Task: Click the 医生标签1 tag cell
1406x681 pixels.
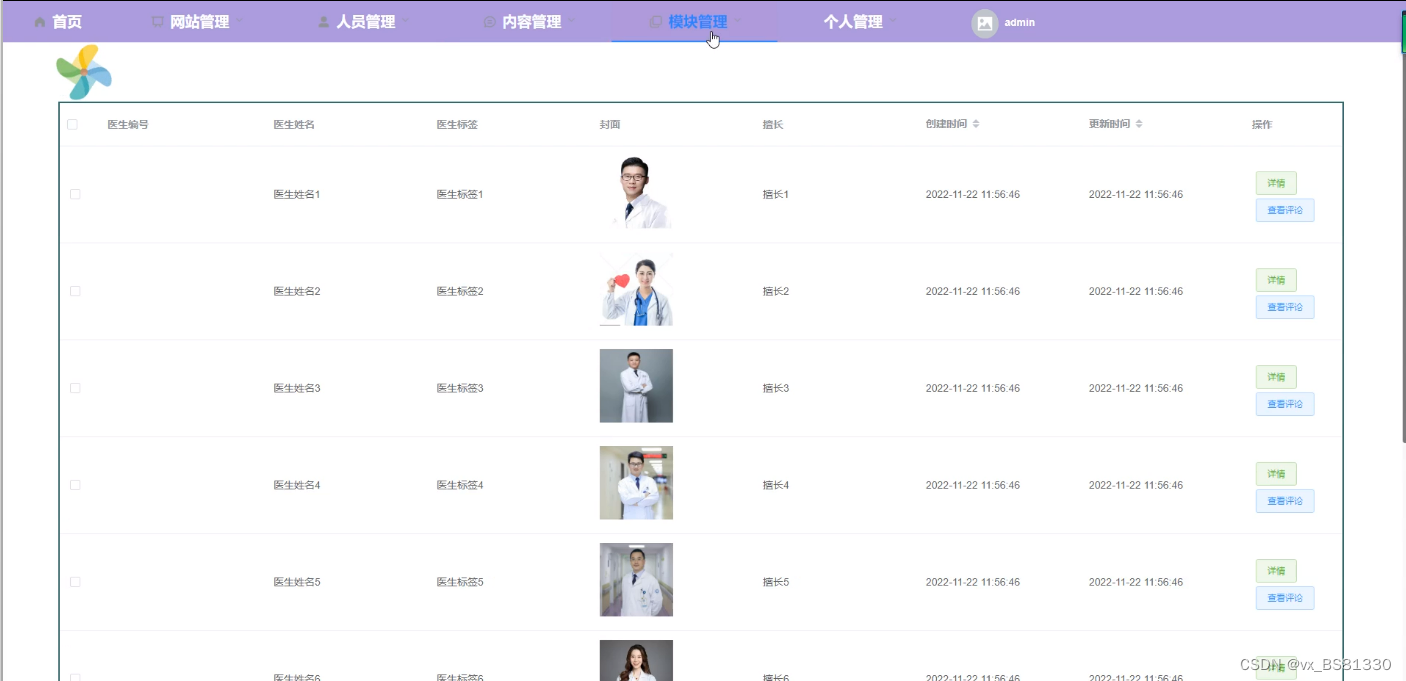Action: 460,194
